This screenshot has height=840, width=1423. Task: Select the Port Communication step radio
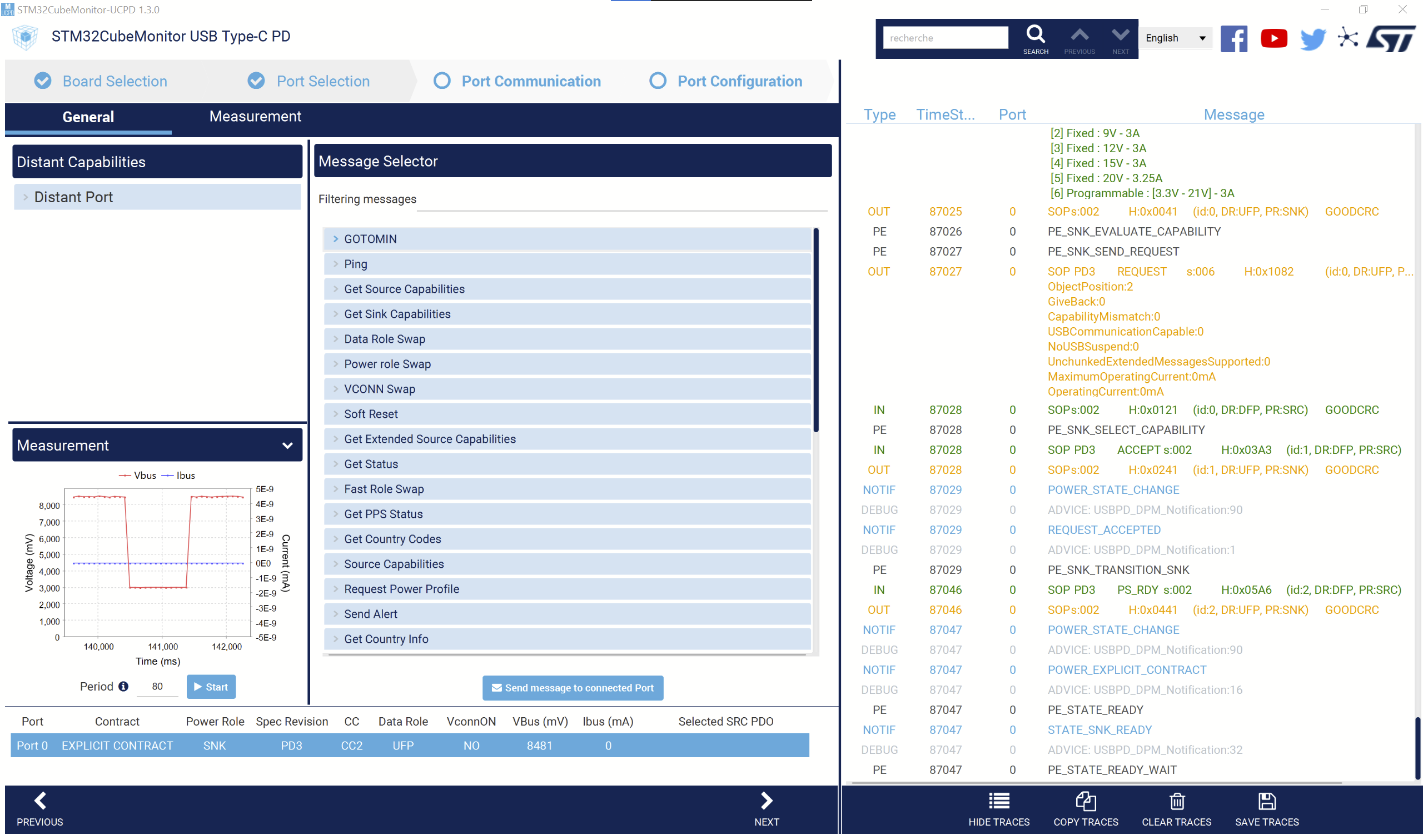(x=442, y=81)
